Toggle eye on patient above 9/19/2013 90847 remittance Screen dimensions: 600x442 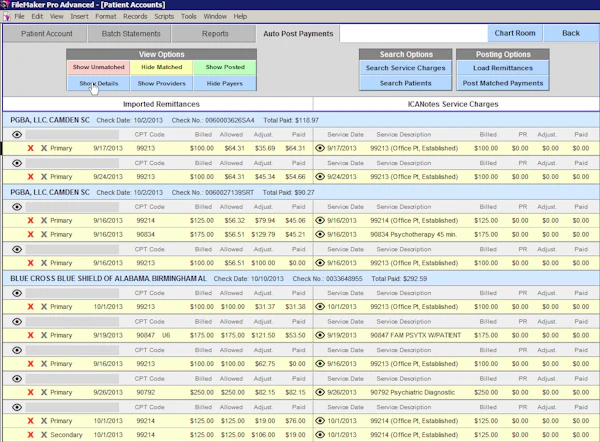pyautogui.click(x=17, y=321)
